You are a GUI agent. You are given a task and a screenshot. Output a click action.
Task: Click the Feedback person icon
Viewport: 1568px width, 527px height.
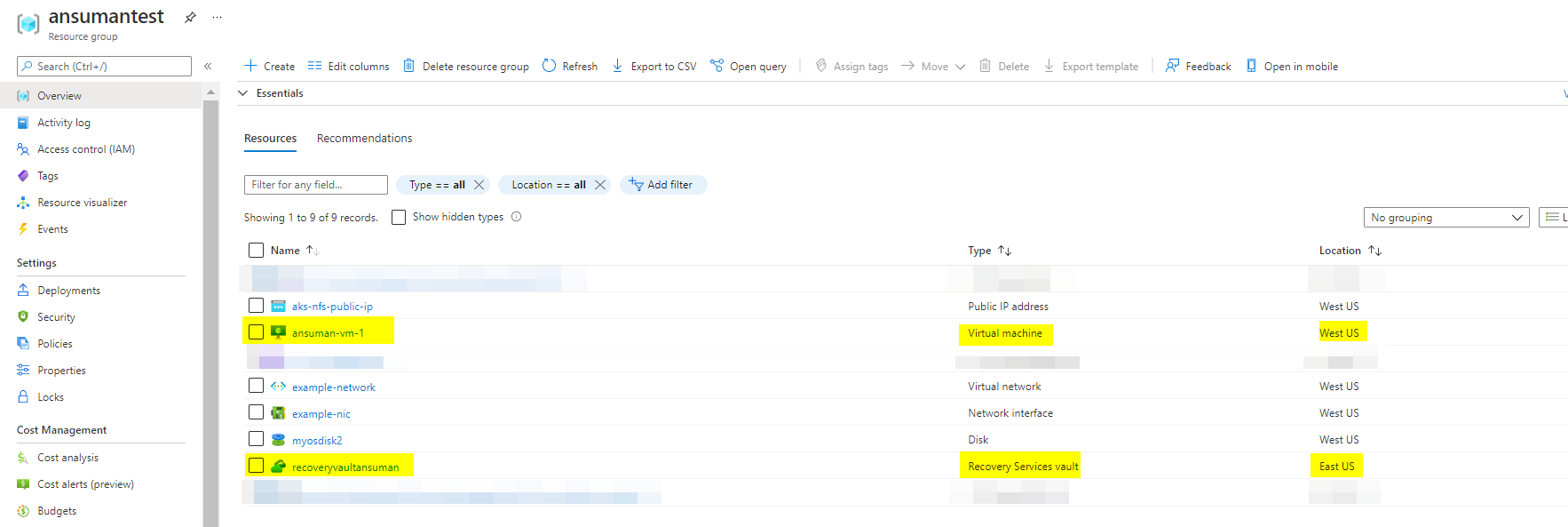1172,66
